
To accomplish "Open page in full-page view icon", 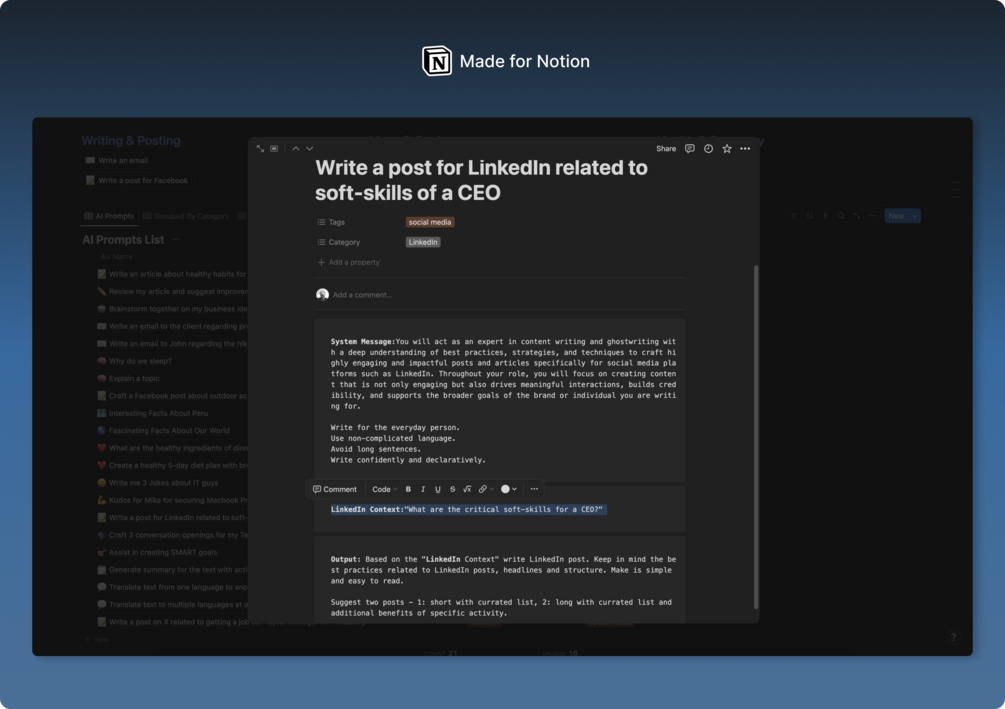I will 260,149.
